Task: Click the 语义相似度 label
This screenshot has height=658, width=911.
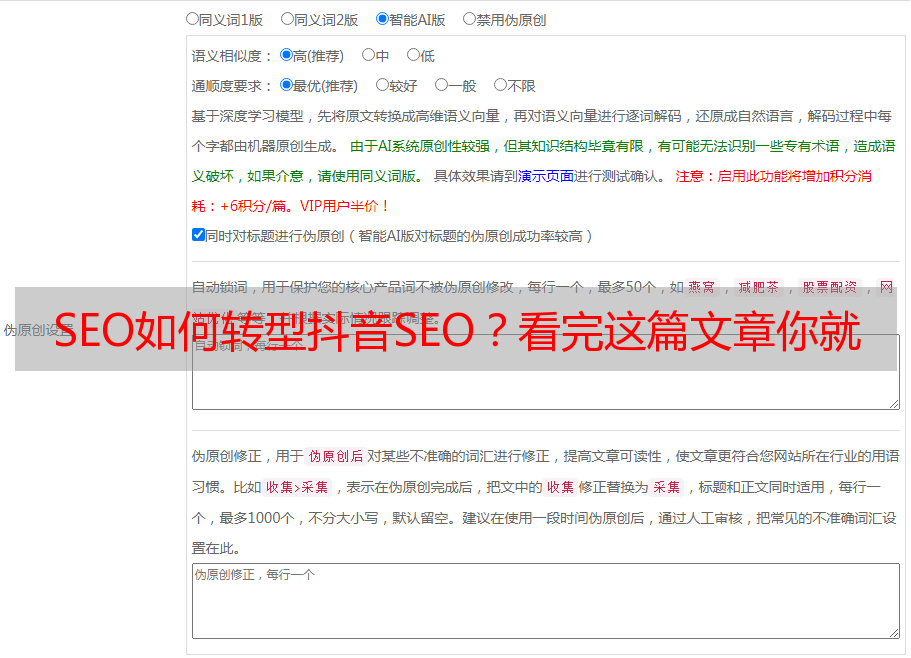Action: pos(232,56)
